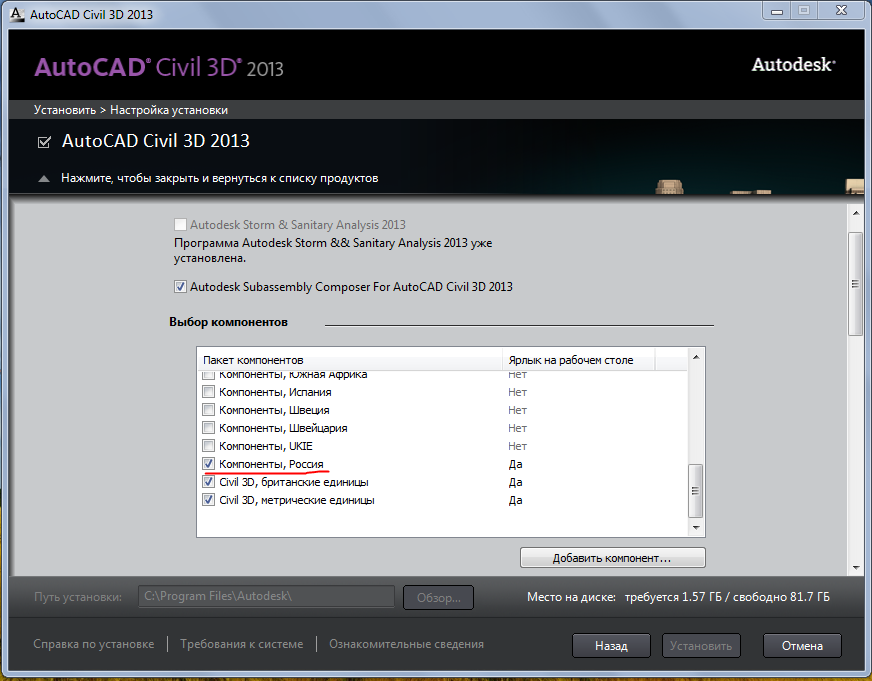Open the Справка по установке link
Image resolution: width=872 pixels, height=681 pixels.
click(x=93, y=644)
